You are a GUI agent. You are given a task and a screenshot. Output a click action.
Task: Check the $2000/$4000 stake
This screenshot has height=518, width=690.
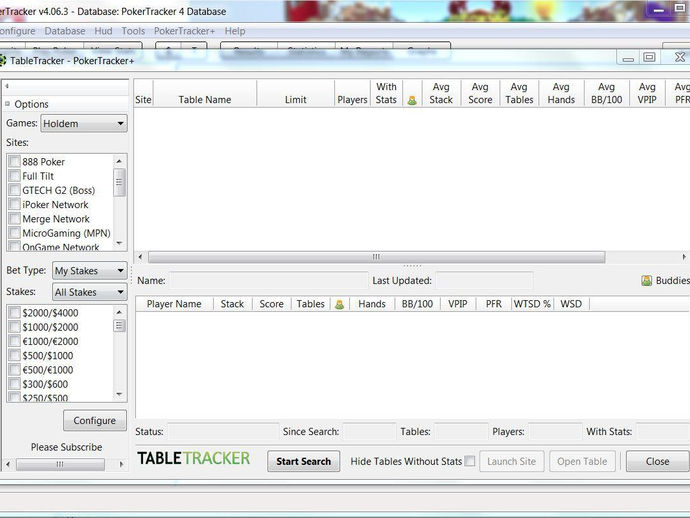click(15, 312)
